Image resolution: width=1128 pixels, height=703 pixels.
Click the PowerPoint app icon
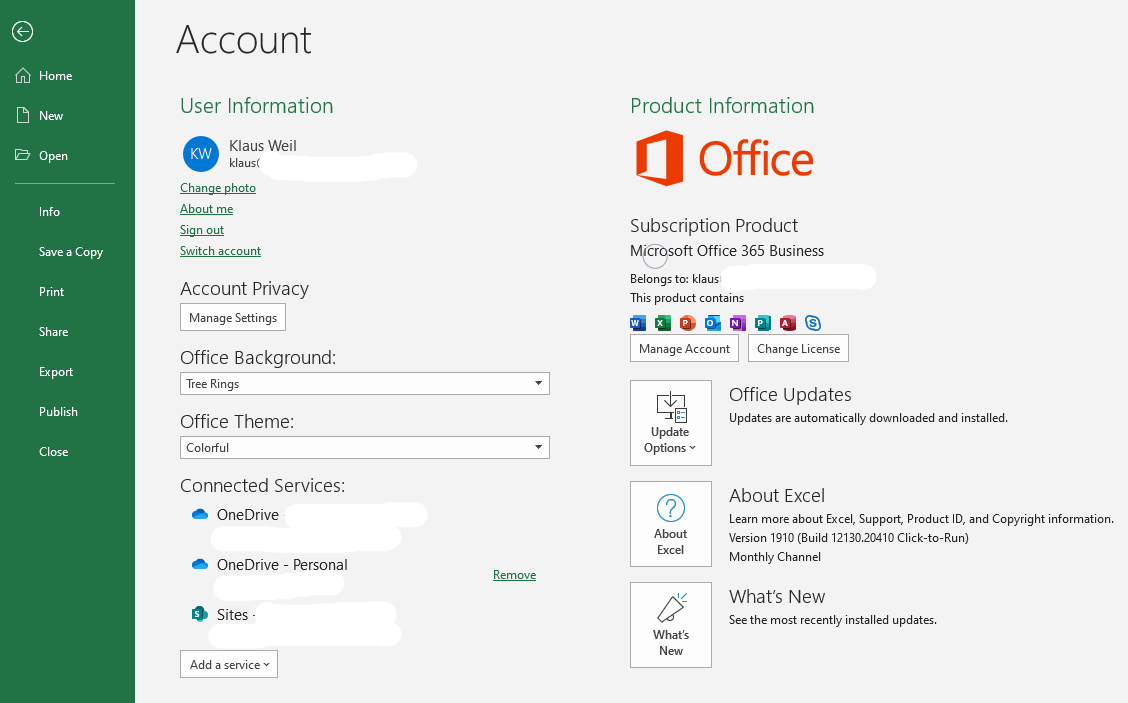coord(688,323)
